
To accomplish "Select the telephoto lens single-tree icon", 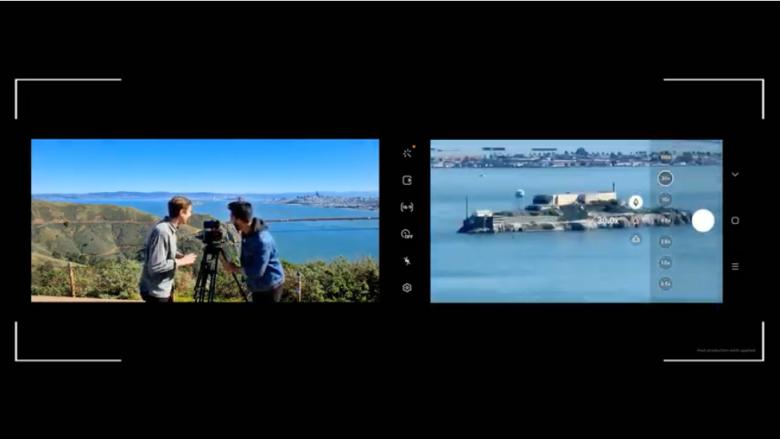I will (636, 202).
